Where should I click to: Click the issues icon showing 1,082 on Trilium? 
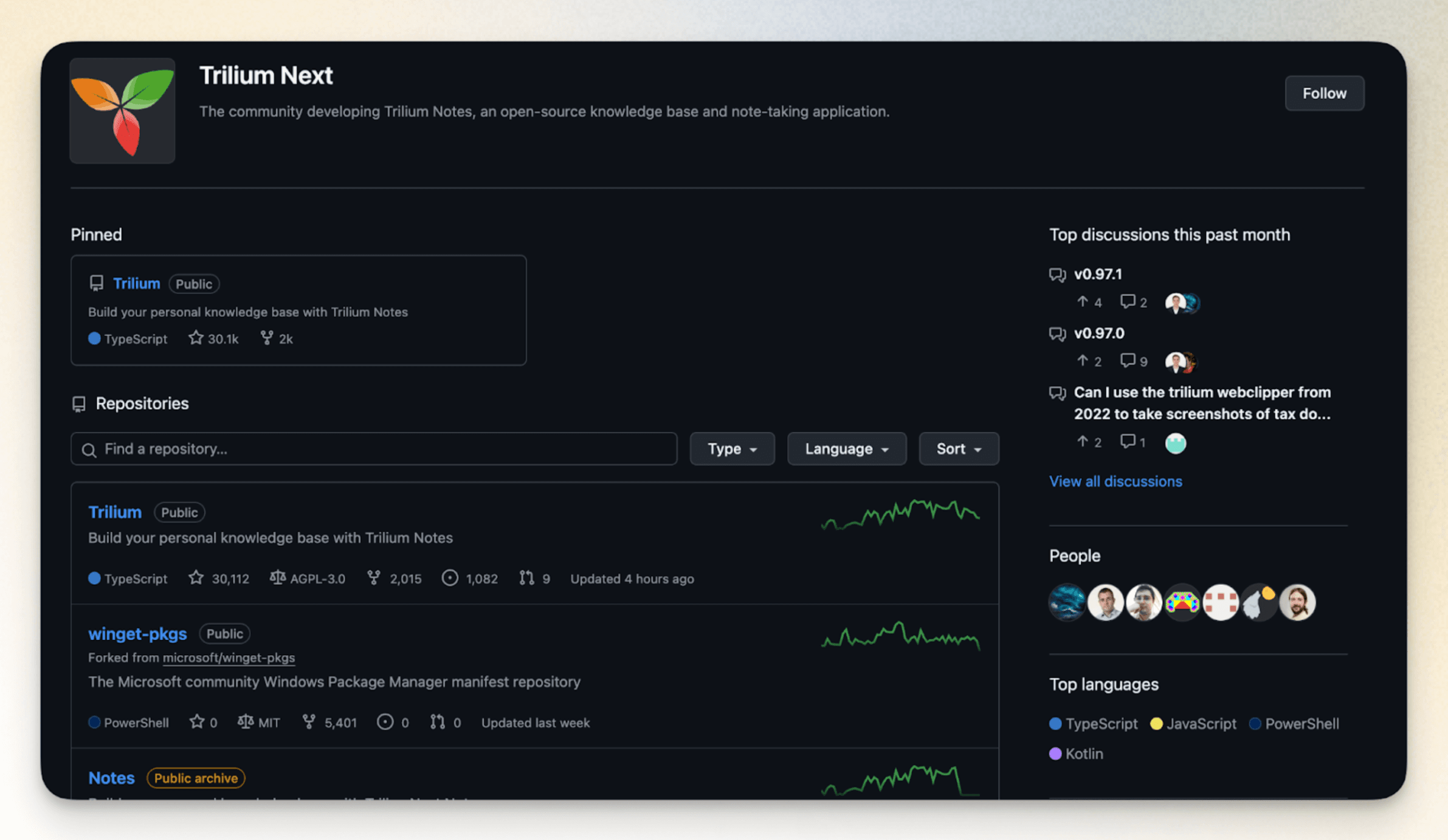coord(450,578)
